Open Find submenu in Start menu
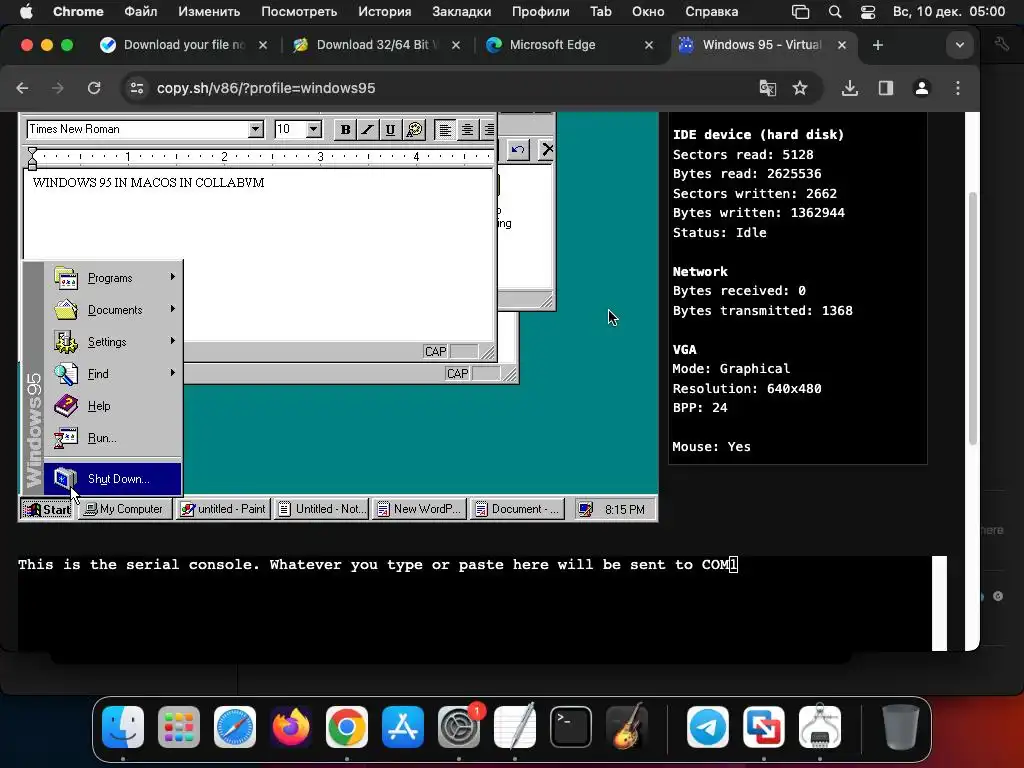The height and width of the screenshot is (768, 1024). pyautogui.click(x=114, y=374)
